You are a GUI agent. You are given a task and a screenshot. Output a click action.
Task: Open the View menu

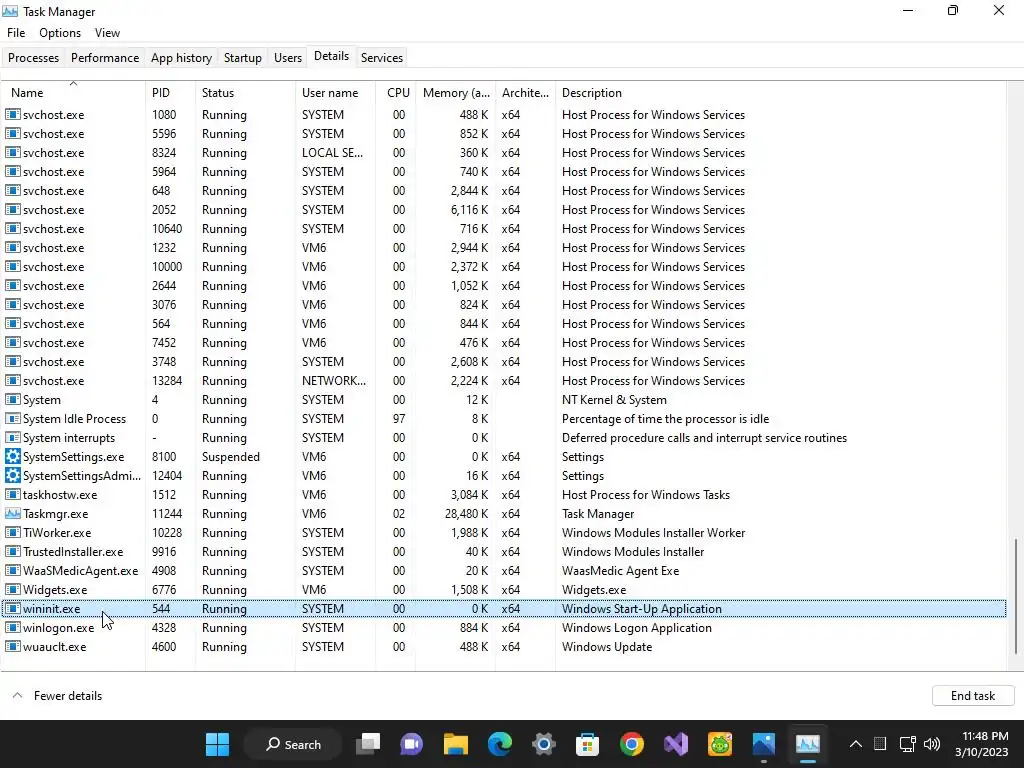coord(107,33)
